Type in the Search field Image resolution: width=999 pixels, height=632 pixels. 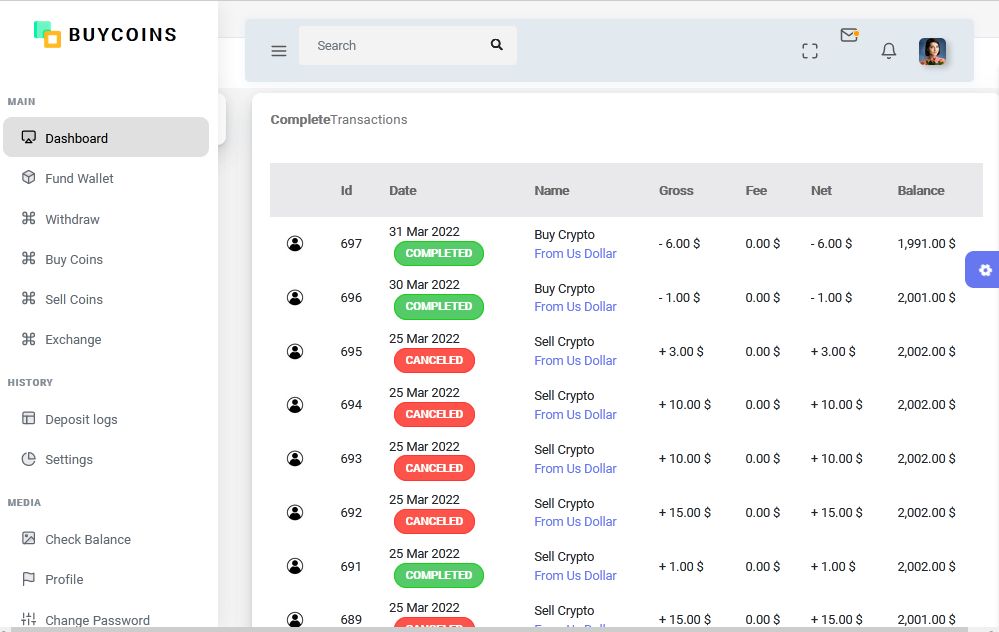coord(395,45)
